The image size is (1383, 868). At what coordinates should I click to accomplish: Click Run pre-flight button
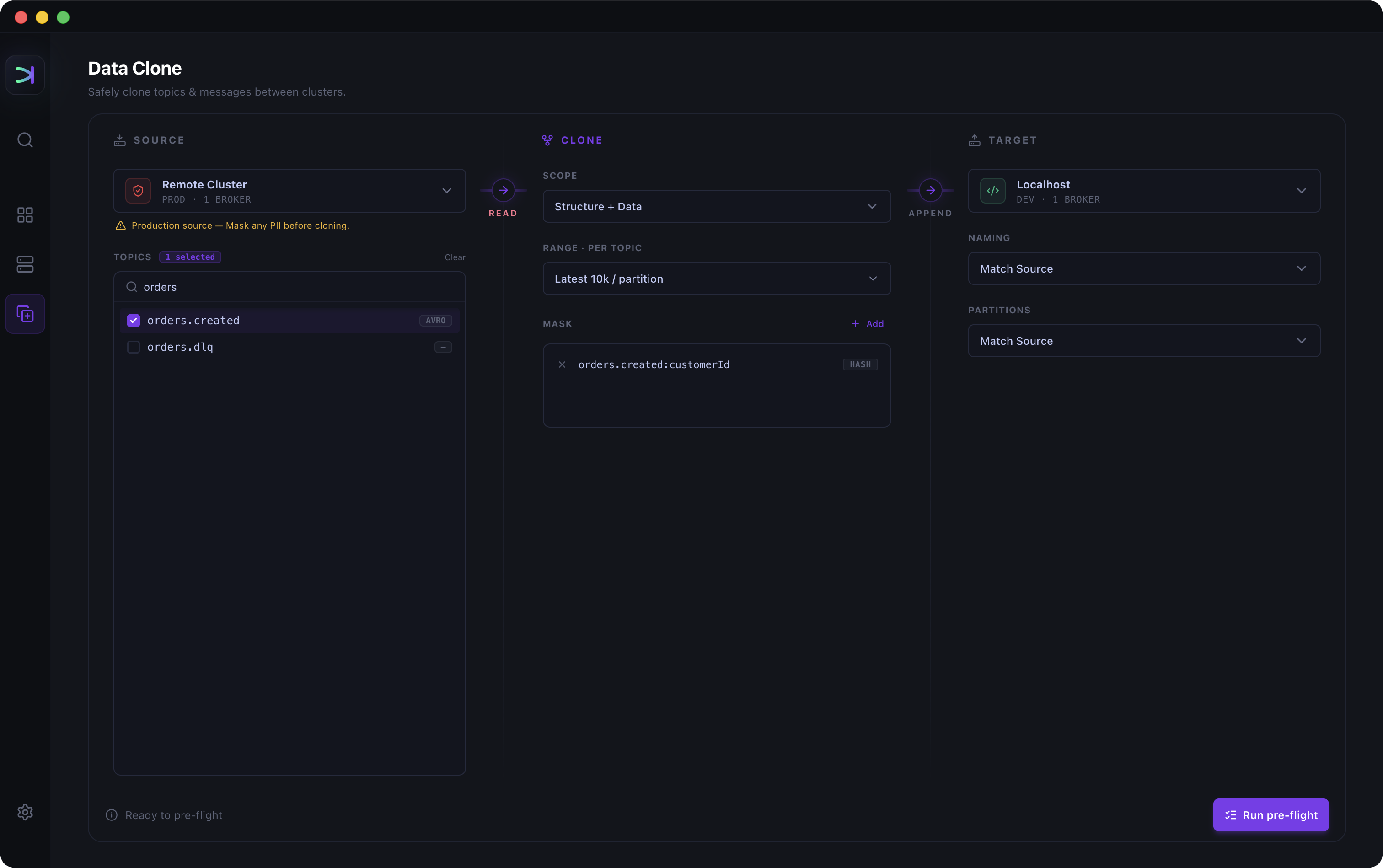(x=1270, y=814)
